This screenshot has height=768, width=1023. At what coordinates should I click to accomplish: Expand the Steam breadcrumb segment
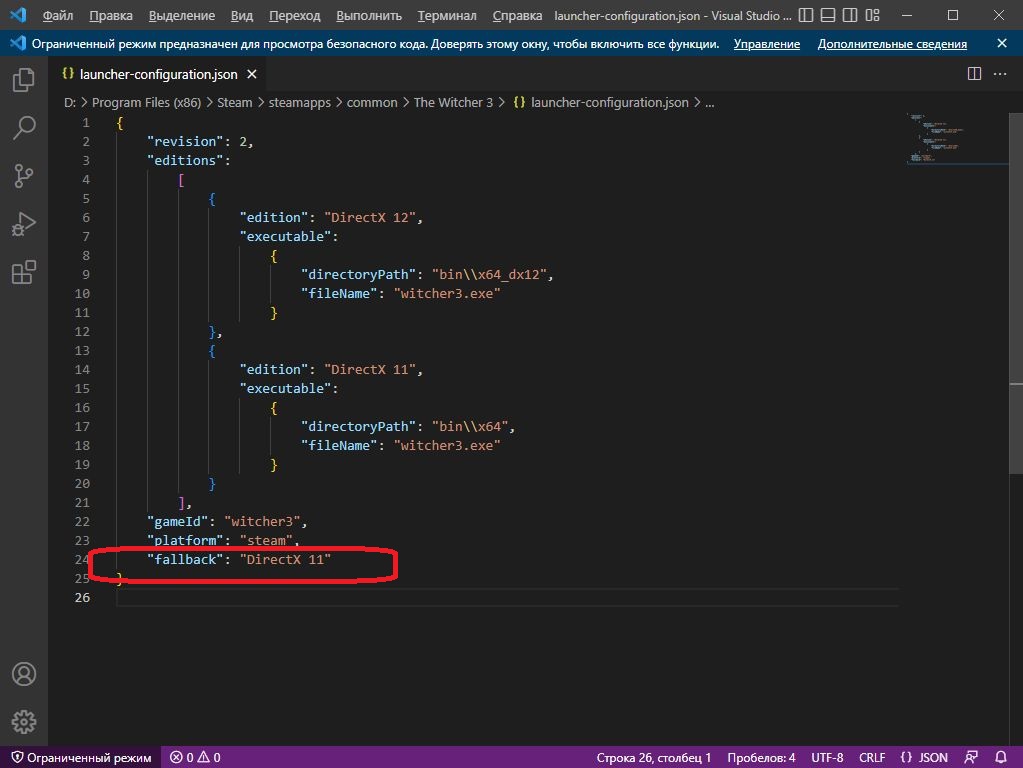pos(234,102)
